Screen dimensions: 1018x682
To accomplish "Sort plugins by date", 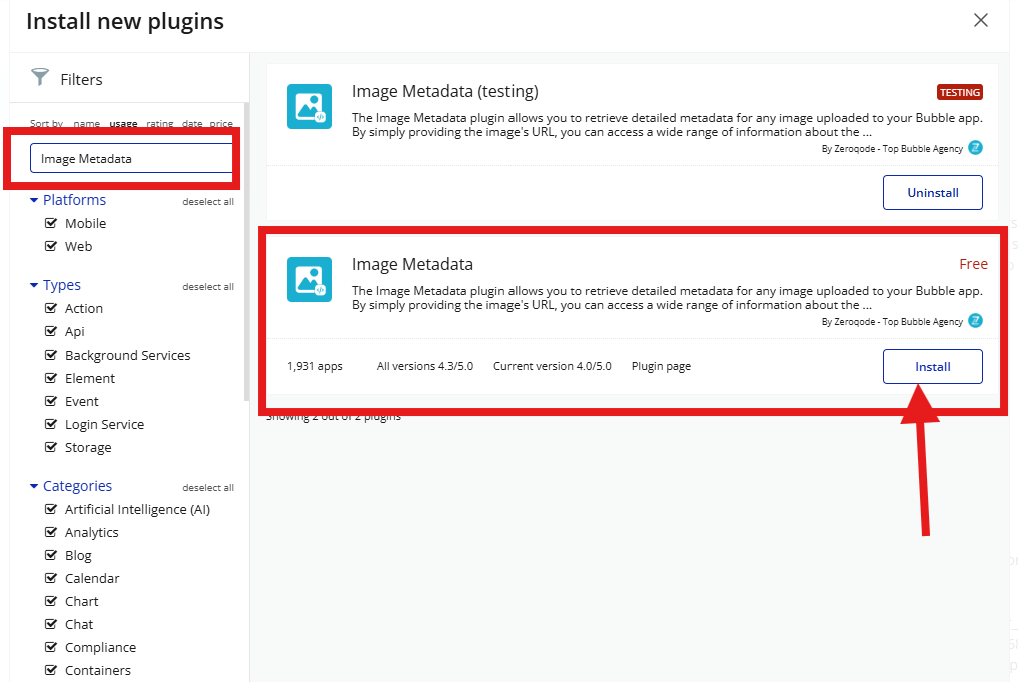I will pyautogui.click(x=192, y=123).
